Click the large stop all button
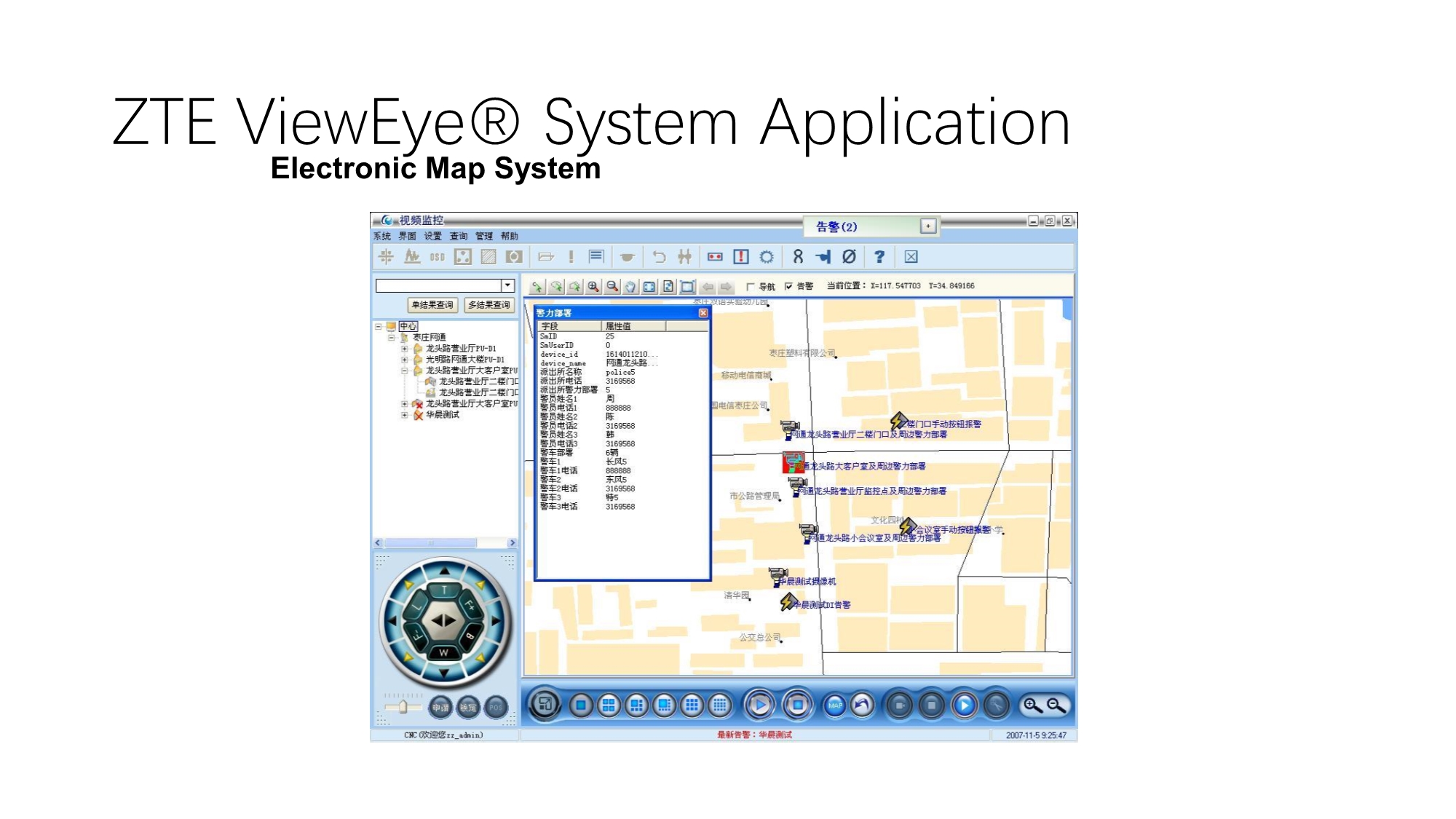 click(x=798, y=705)
